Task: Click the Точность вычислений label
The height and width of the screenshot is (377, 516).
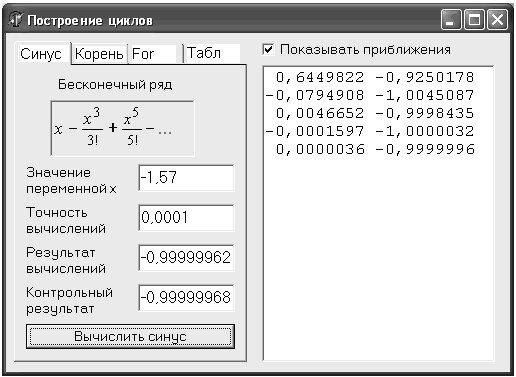Action: (x=66, y=221)
